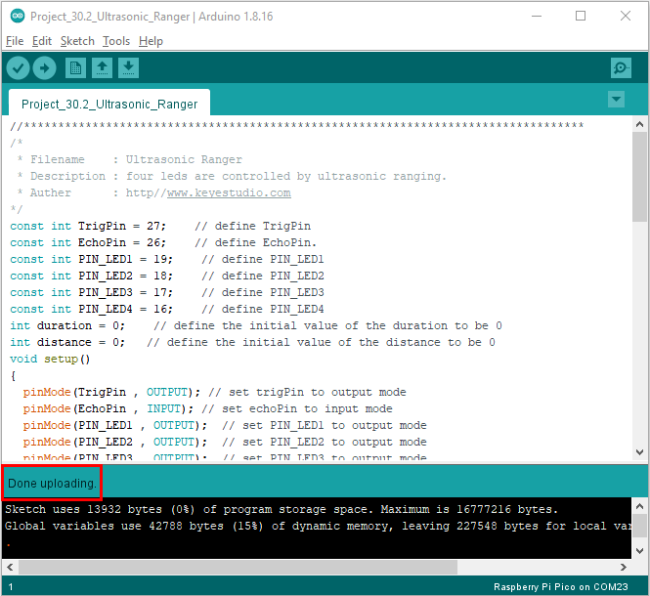650x596 pixels.
Task: Open the Edit menu
Action: coord(41,41)
